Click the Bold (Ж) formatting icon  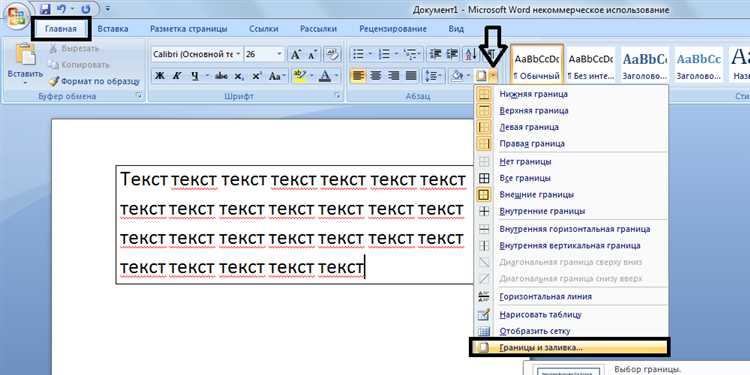160,76
